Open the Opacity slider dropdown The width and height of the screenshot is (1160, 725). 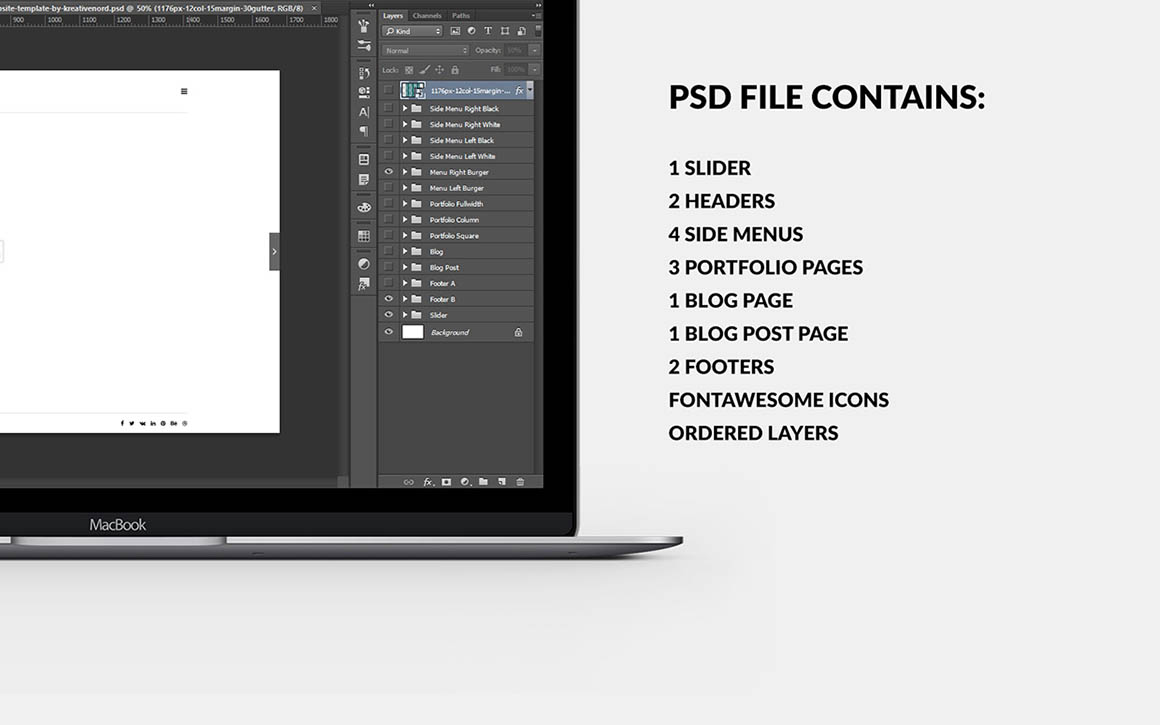[535, 50]
